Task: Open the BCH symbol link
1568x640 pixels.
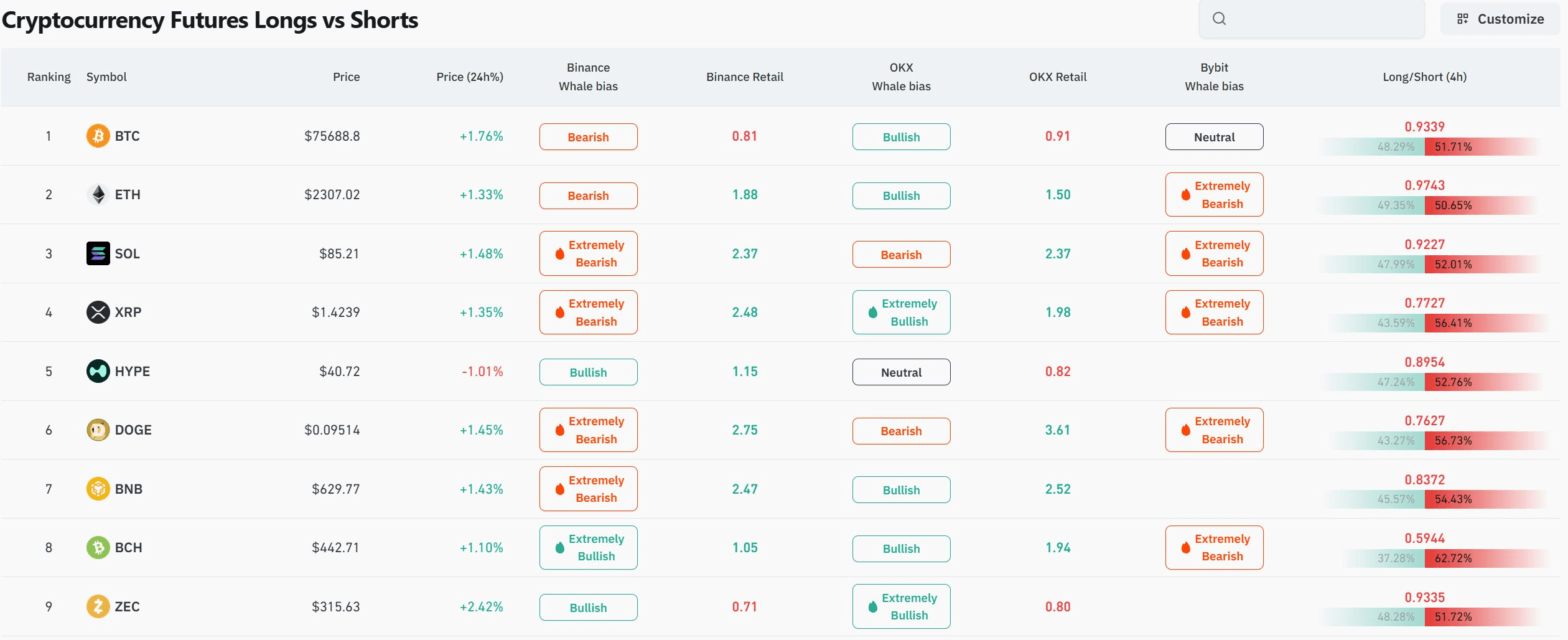Action: [x=128, y=548]
